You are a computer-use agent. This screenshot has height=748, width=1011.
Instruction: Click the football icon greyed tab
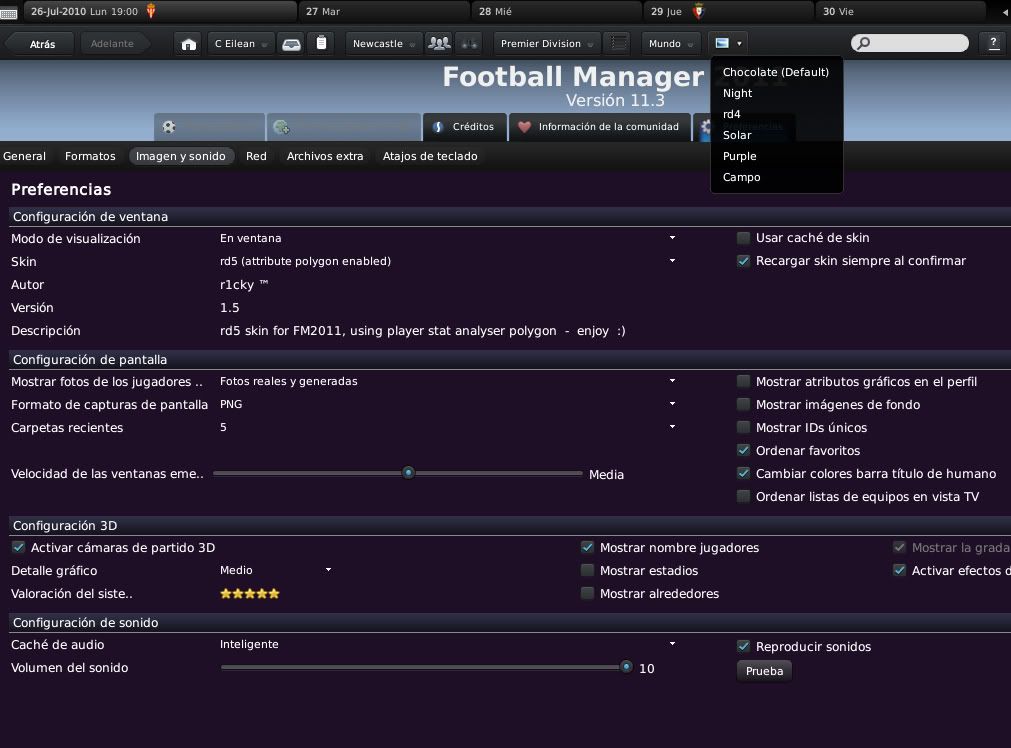point(169,127)
